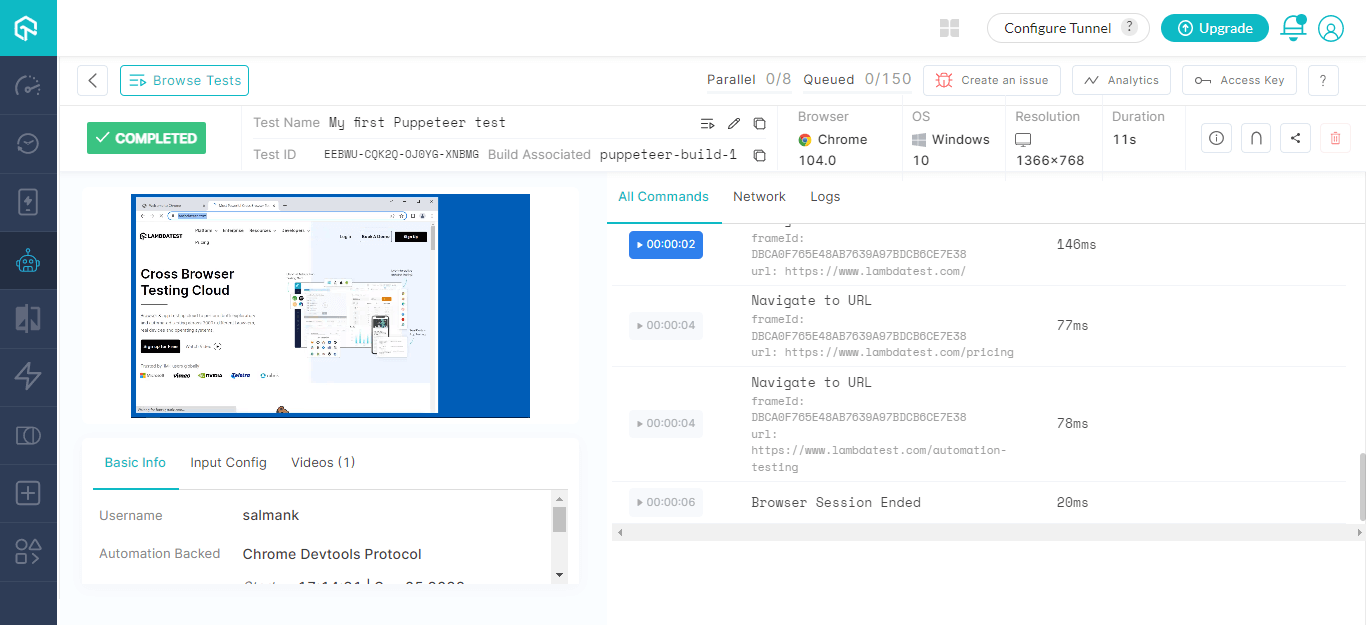Open the Automation robot icon in sidebar
The width and height of the screenshot is (1366, 625).
pyautogui.click(x=28, y=261)
